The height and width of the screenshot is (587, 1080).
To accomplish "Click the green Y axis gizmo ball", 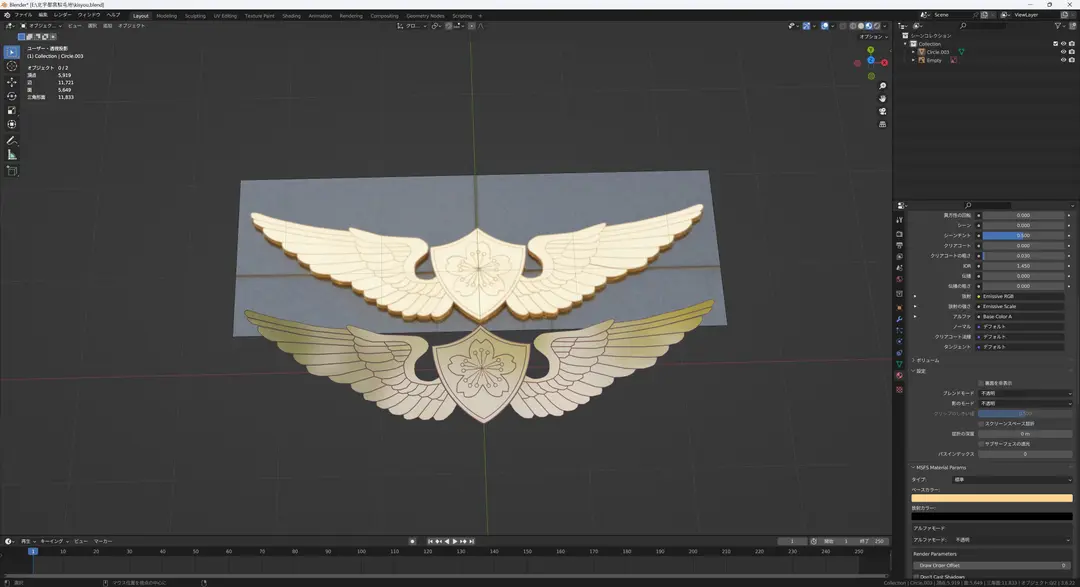I will tap(871, 50).
